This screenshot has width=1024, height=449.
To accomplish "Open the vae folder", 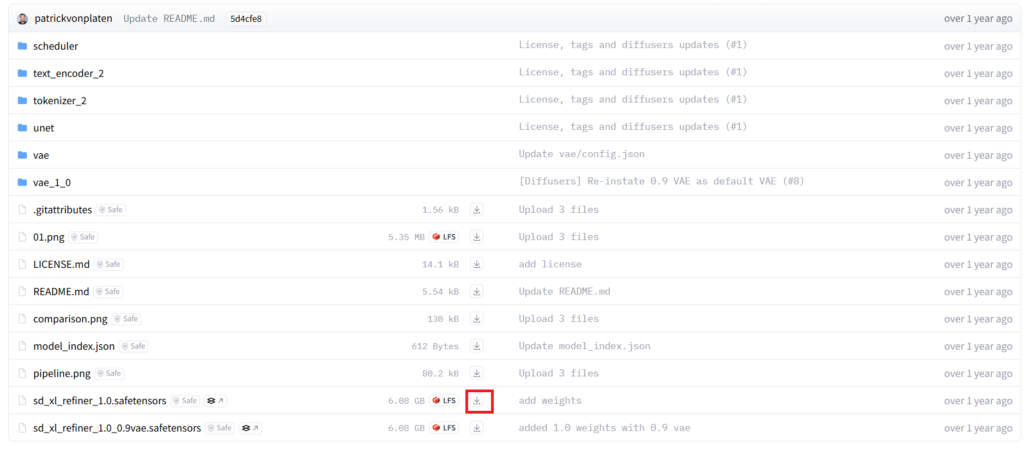I will pos(41,155).
